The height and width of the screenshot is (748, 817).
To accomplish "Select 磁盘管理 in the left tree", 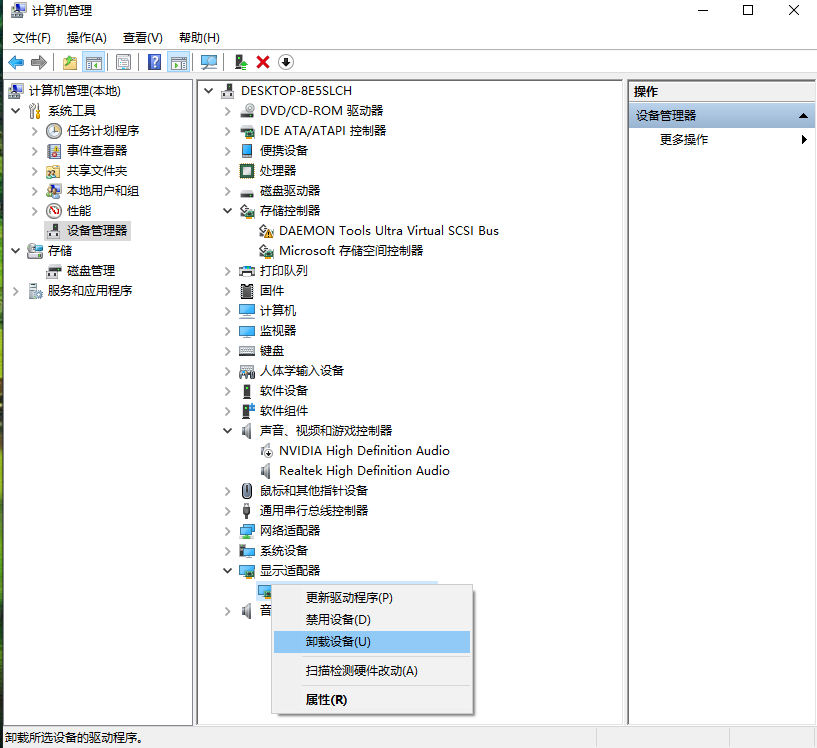I will (91, 271).
